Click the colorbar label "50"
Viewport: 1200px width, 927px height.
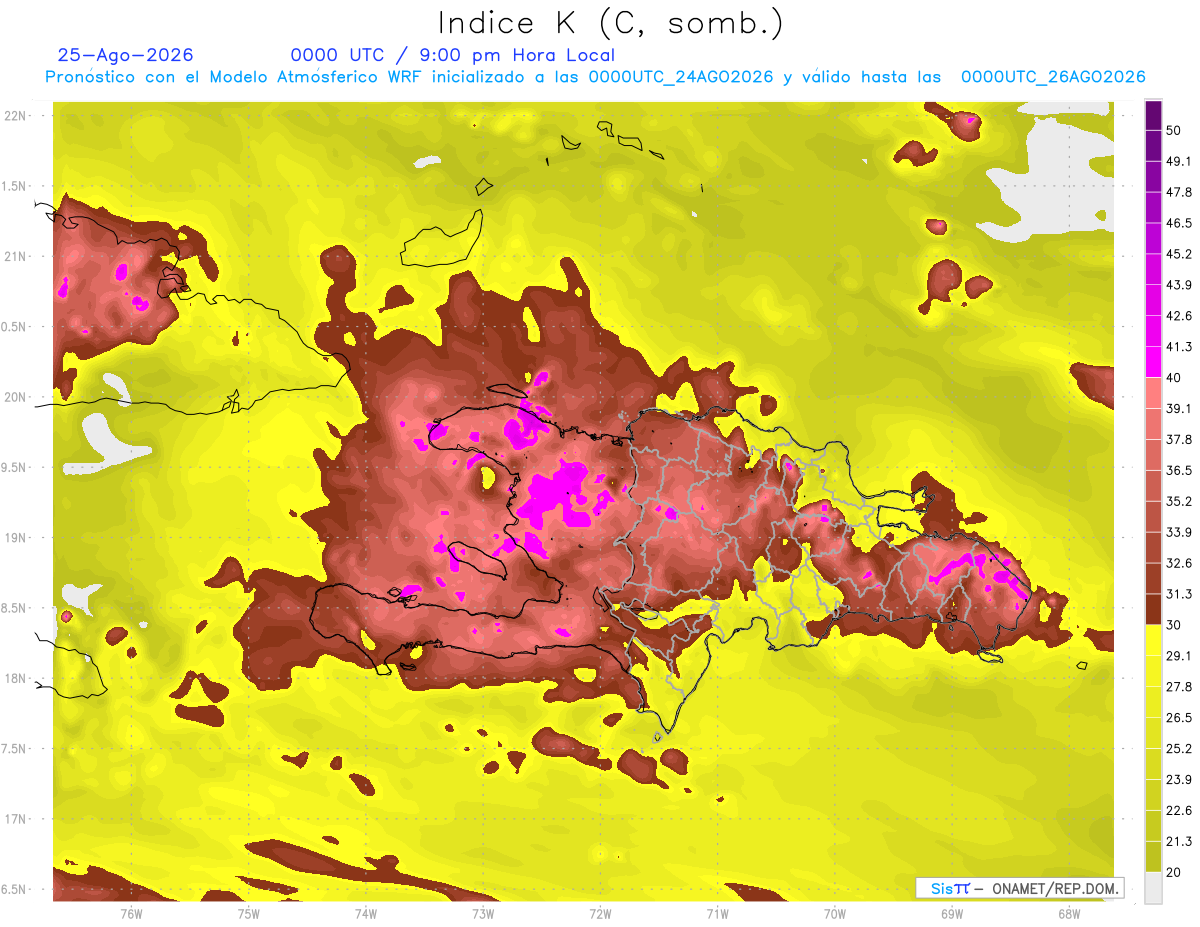point(1174,131)
